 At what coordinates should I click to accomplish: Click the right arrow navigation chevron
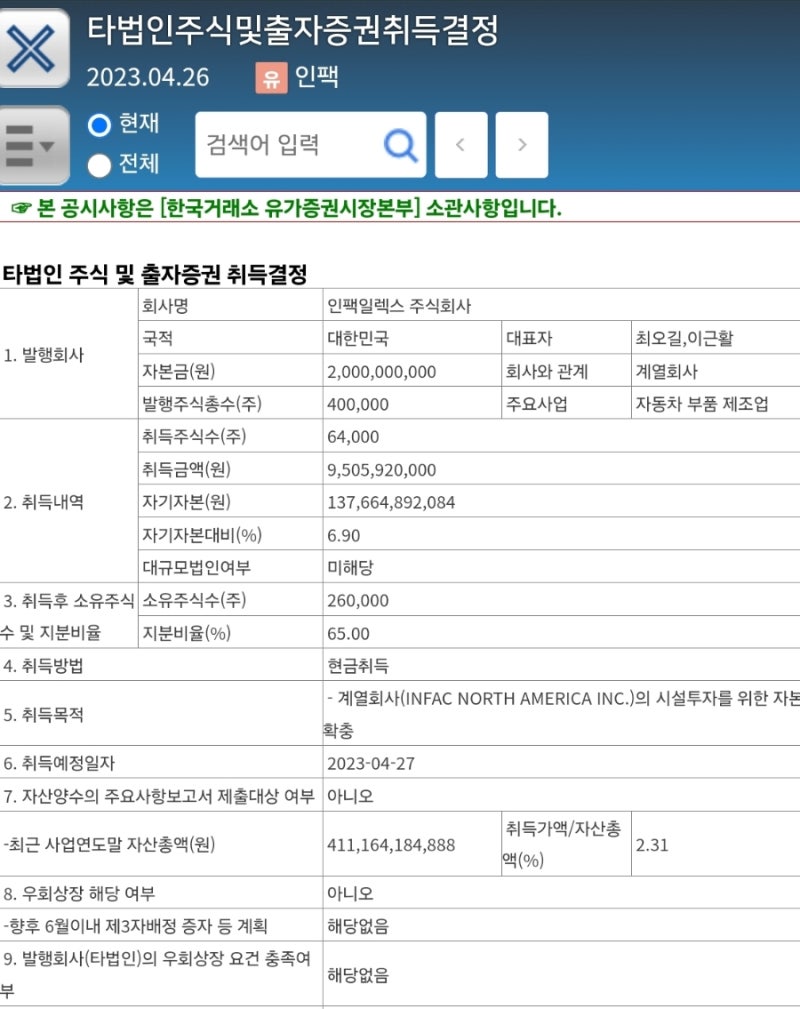(521, 143)
